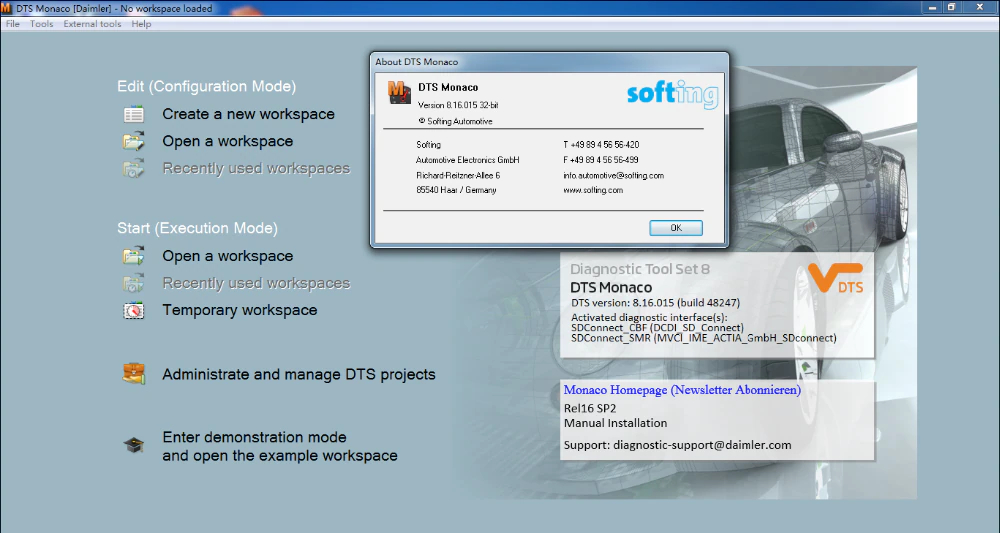Image resolution: width=1000 pixels, height=533 pixels.
Task: Click the Create a new workspace icon
Action: (x=134, y=114)
